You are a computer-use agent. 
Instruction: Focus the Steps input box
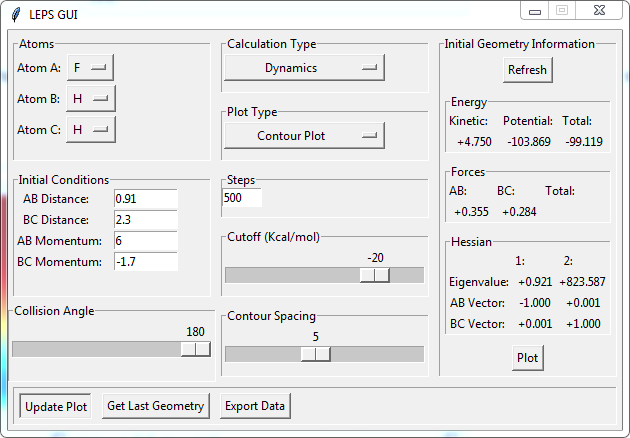pyautogui.click(x=242, y=198)
